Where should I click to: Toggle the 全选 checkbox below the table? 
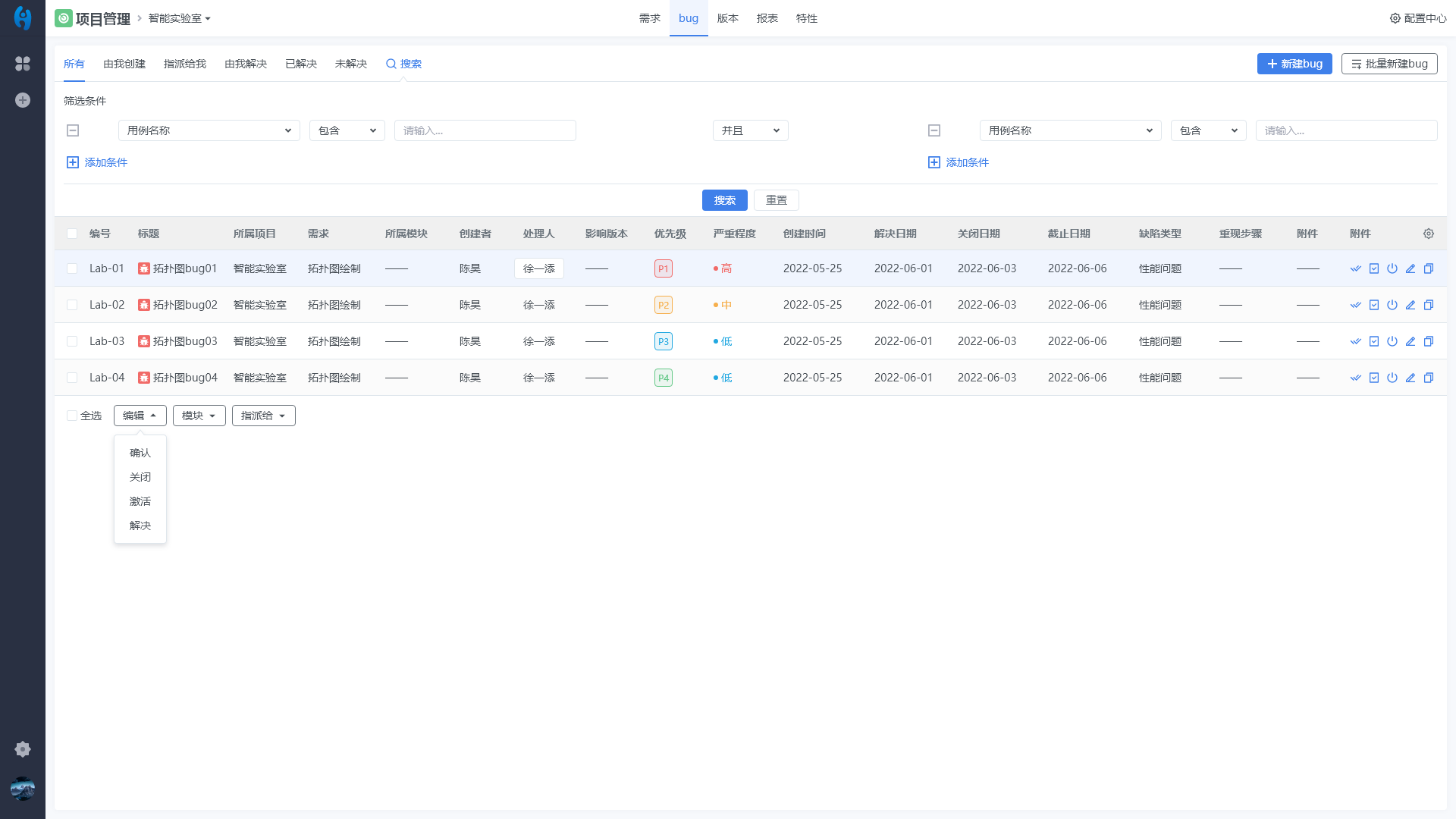tap(72, 416)
